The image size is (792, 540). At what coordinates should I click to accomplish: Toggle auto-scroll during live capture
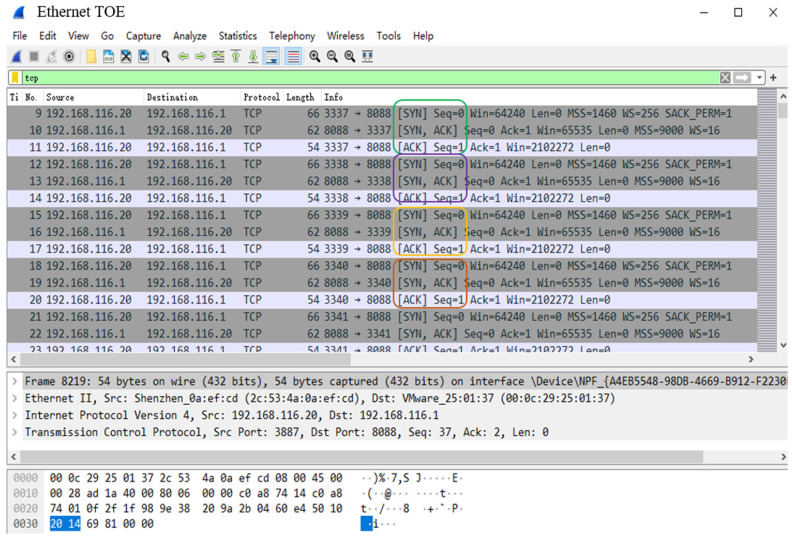click(271, 57)
